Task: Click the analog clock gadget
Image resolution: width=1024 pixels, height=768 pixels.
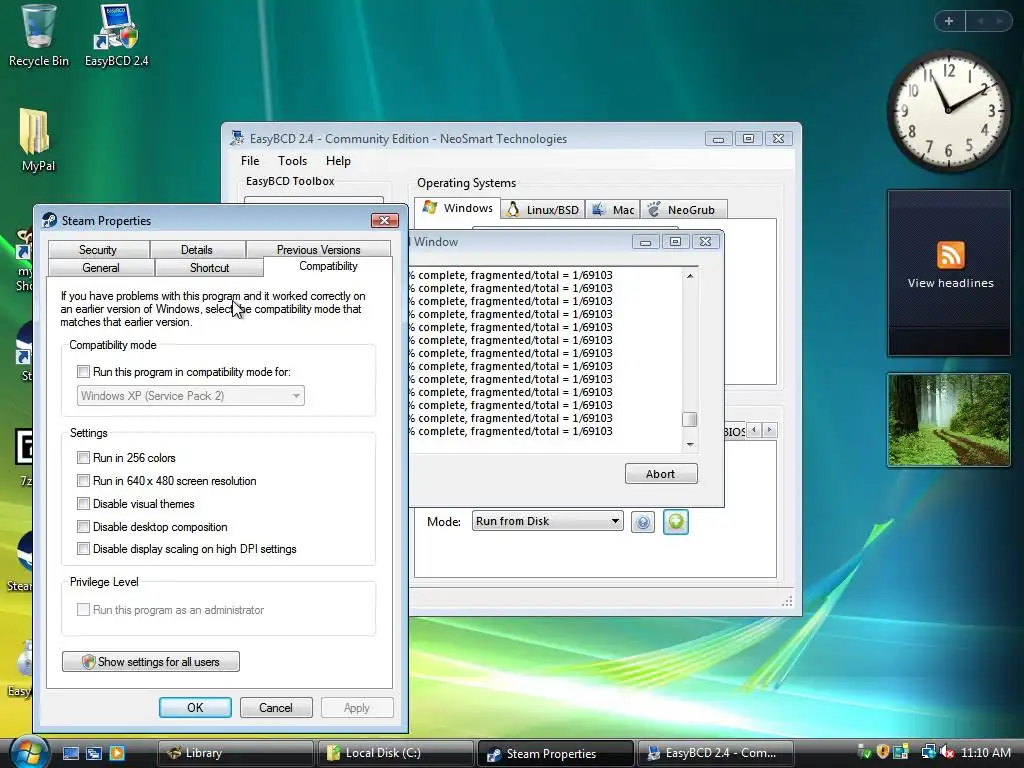Action: click(x=948, y=111)
